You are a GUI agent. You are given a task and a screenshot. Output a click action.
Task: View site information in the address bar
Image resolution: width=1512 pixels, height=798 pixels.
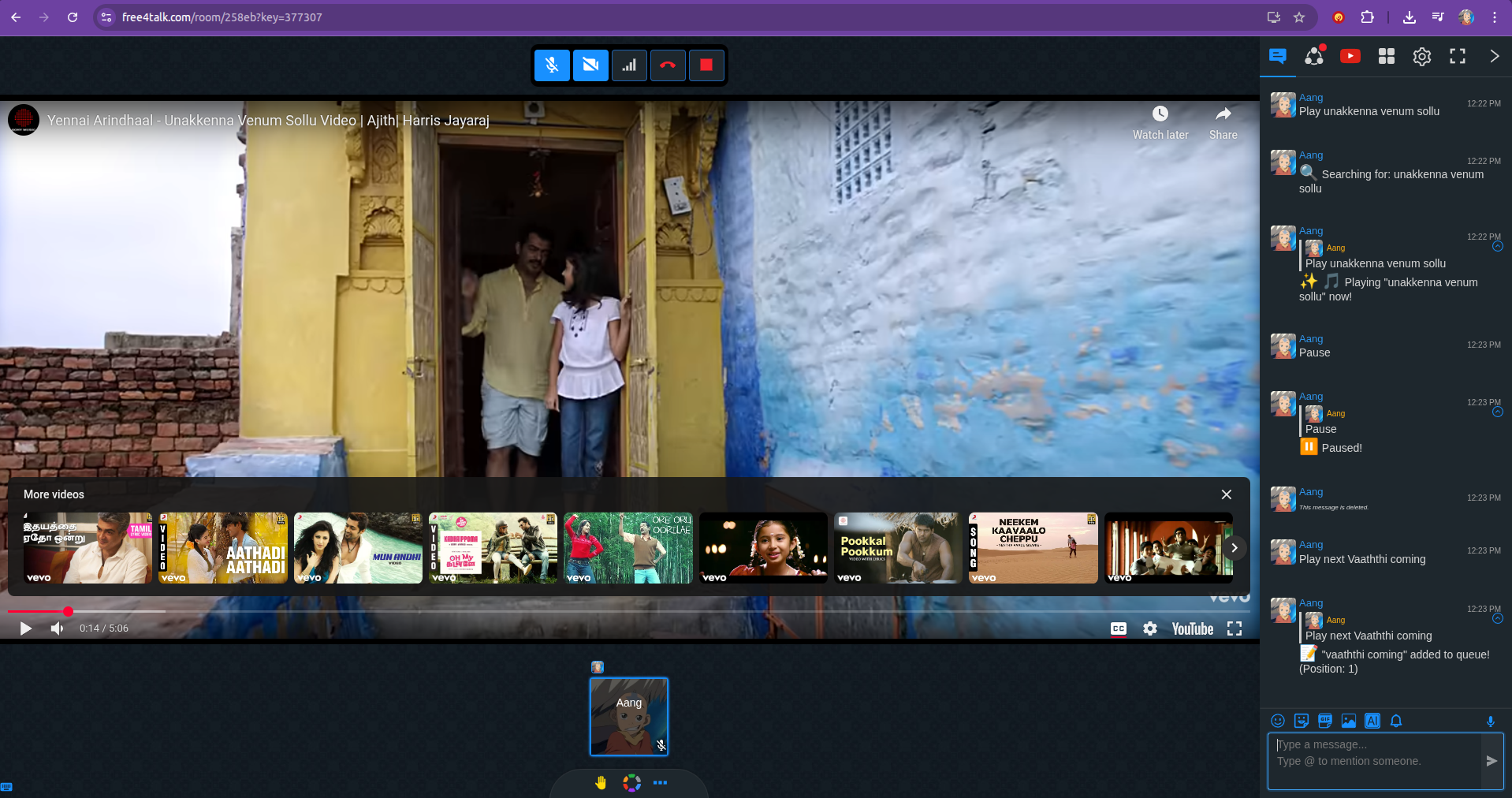(x=106, y=17)
